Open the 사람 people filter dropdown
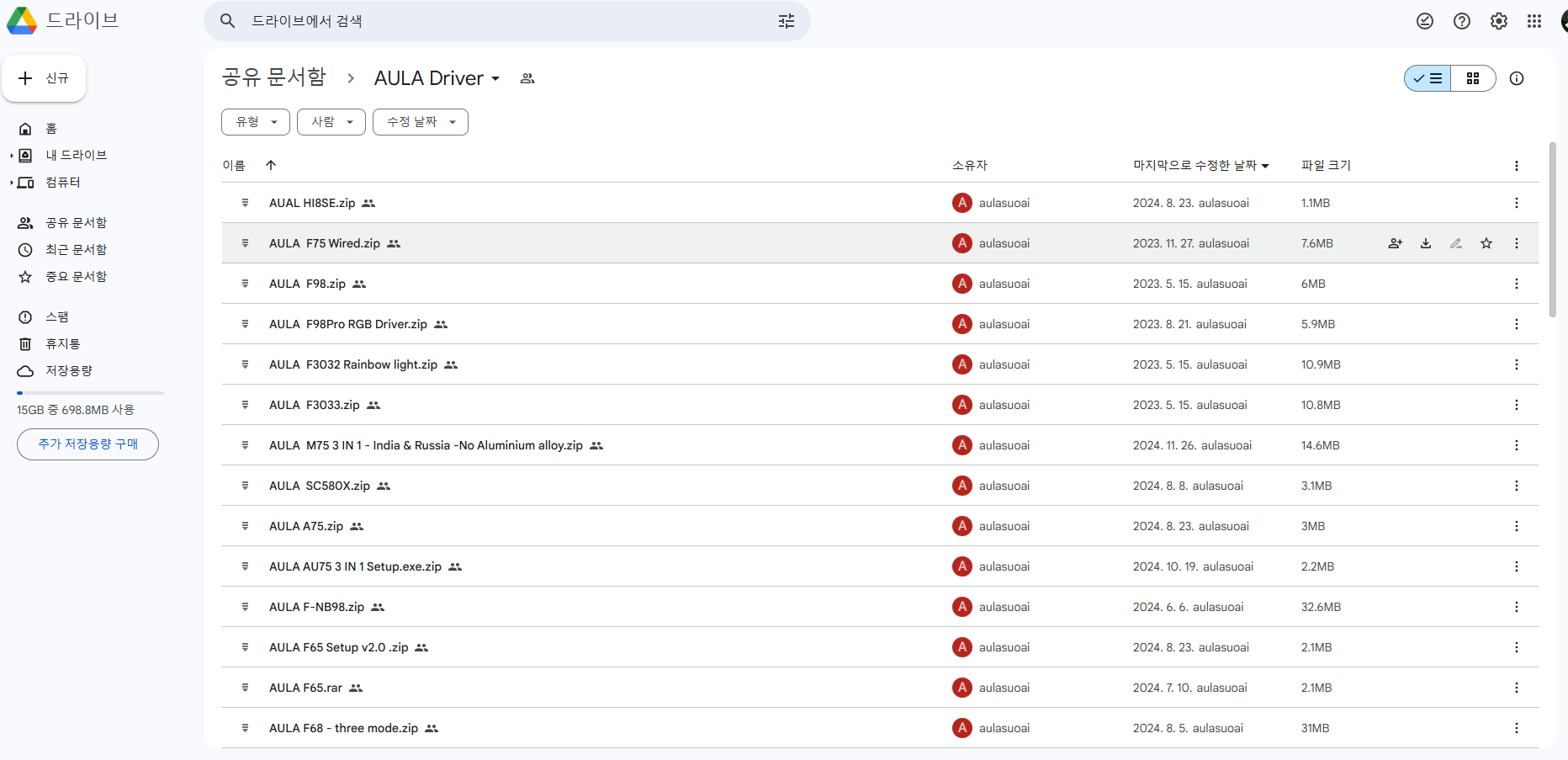This screenshot has width=1568, height=760. 331,122
